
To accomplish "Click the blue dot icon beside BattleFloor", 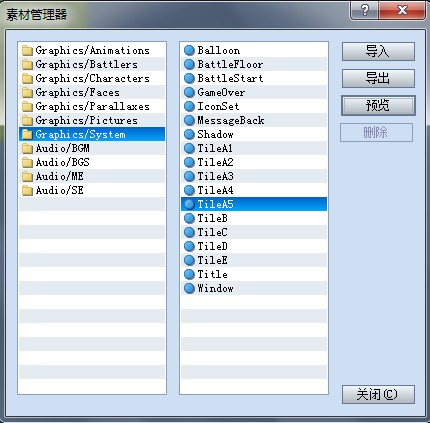I will coord(189,64).
